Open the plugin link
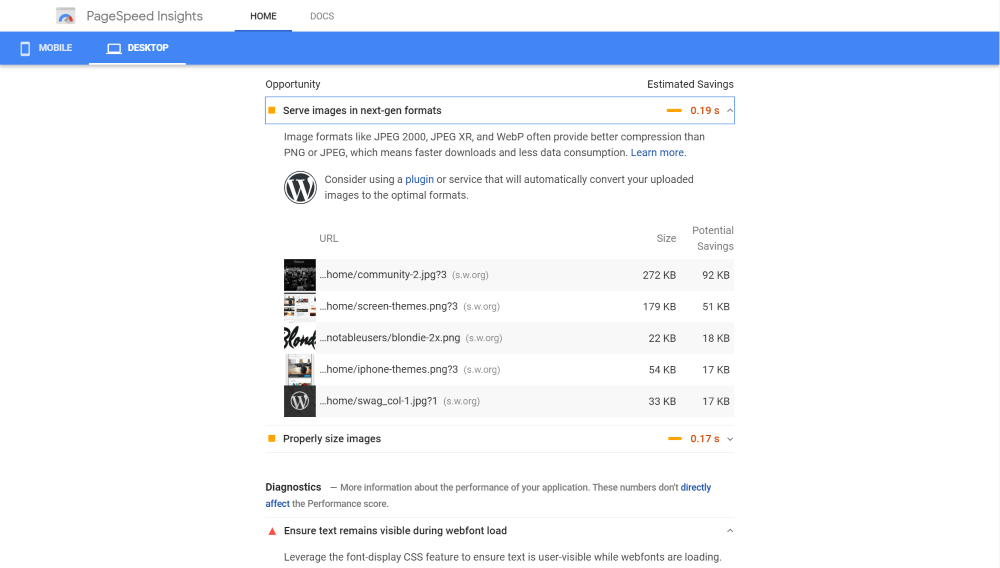 click(x=419, y=179)
